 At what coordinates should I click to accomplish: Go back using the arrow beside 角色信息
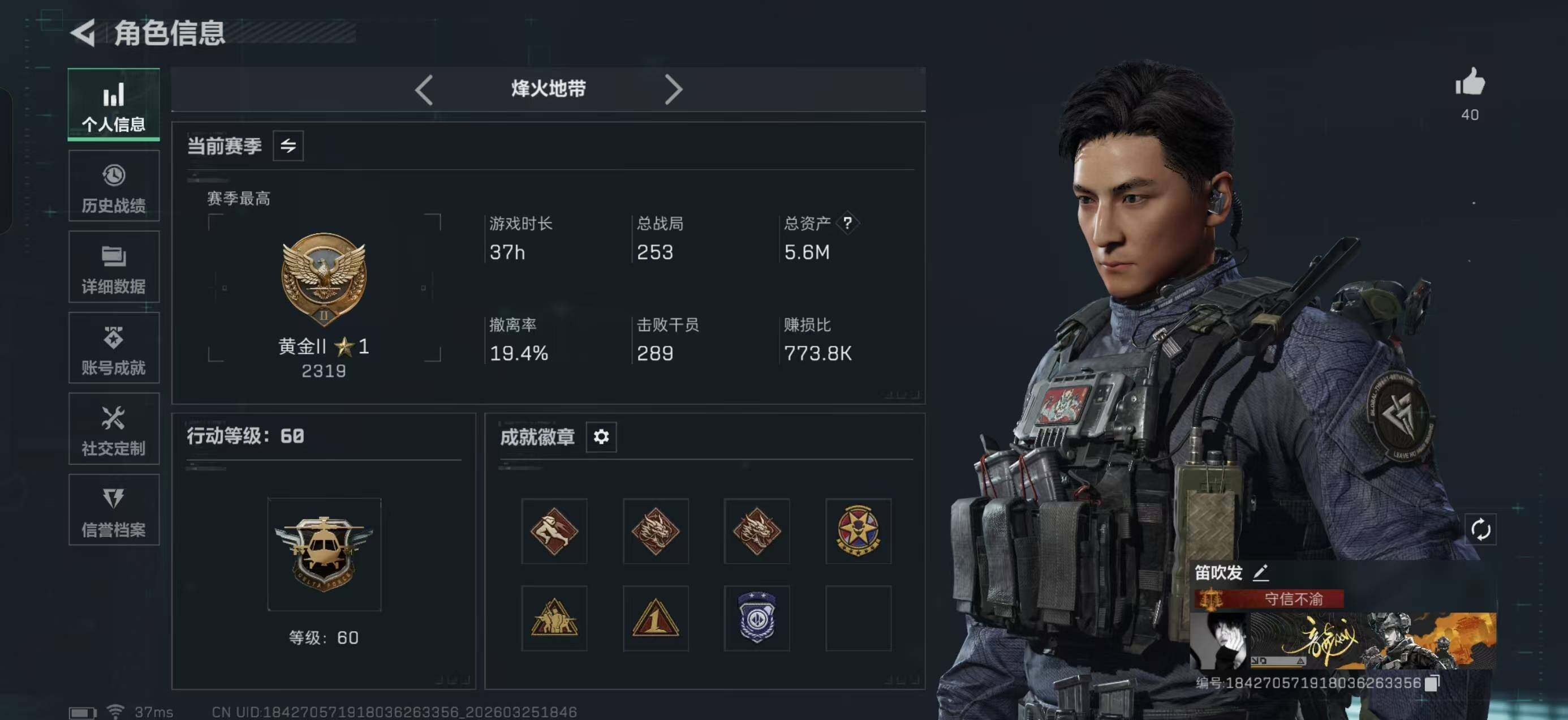coord(83,32)
